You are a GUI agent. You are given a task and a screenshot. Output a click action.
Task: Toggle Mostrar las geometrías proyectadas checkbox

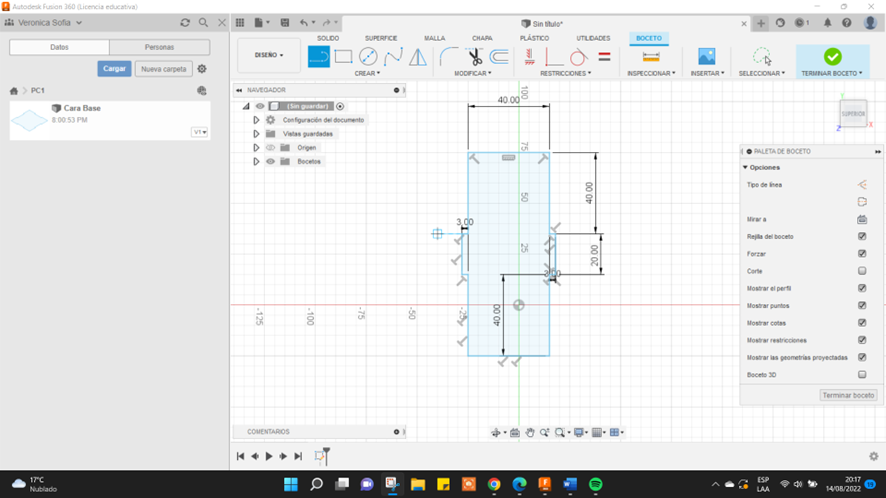pyautogui.click(x=862, y=357)
